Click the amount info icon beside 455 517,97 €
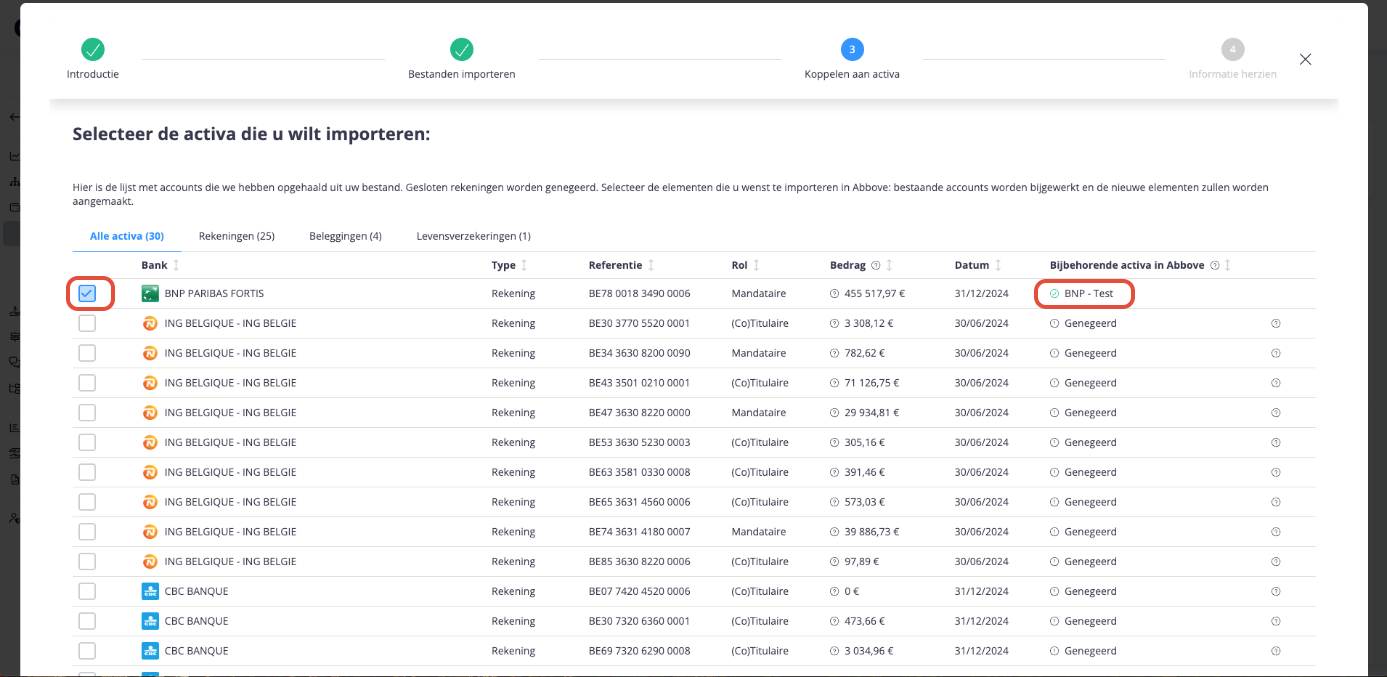Viewport: 1387px width, 677px height. (834, 294)
